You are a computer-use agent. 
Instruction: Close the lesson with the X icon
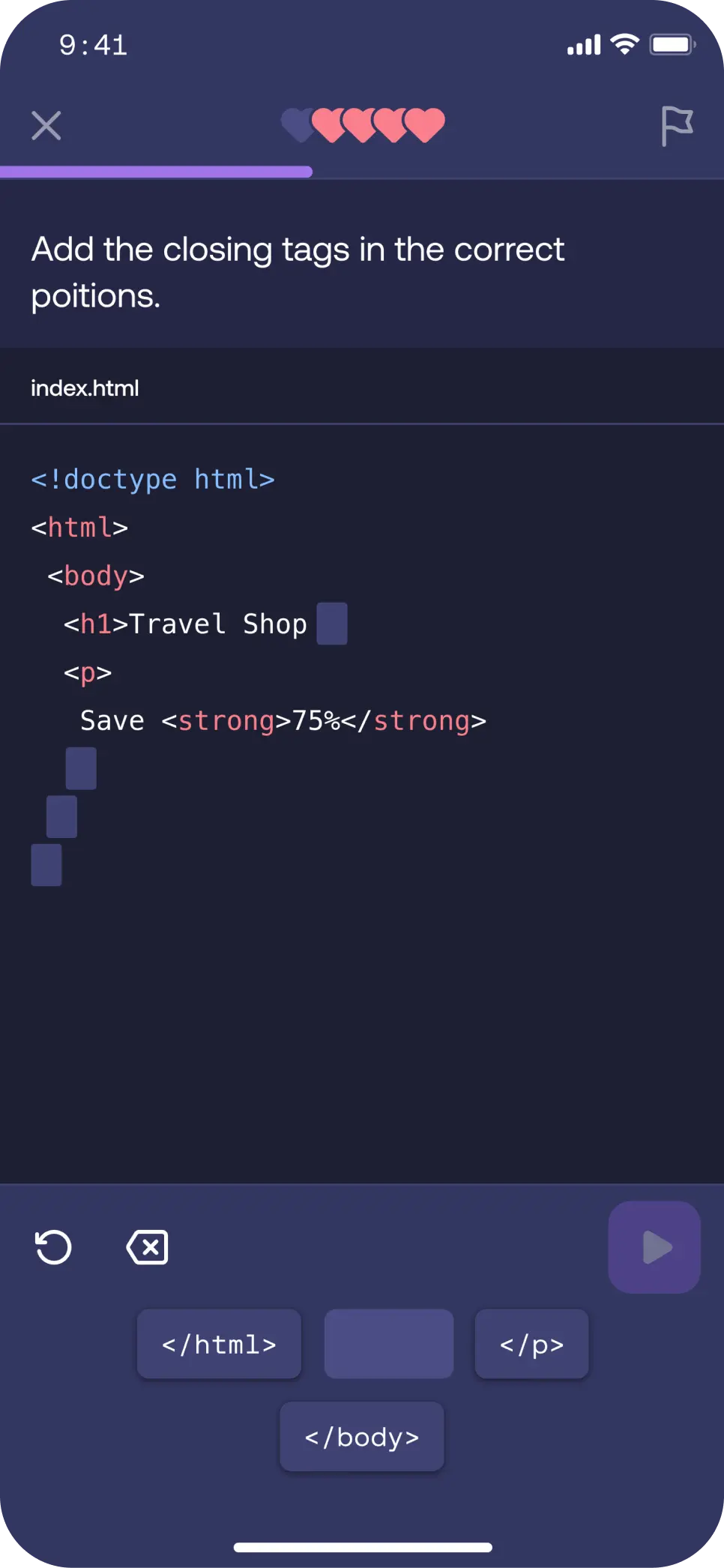pos(46,126)
